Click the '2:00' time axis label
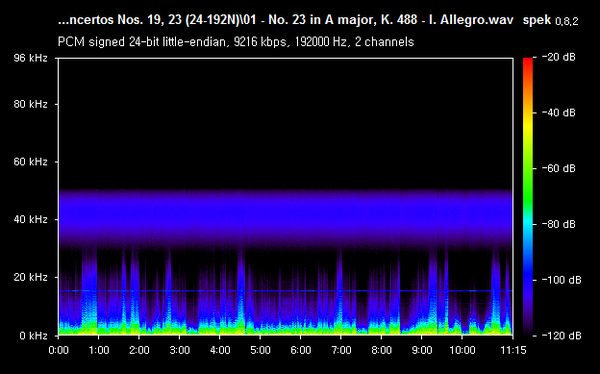Screen dimensions: 600x374 point(139,350)
